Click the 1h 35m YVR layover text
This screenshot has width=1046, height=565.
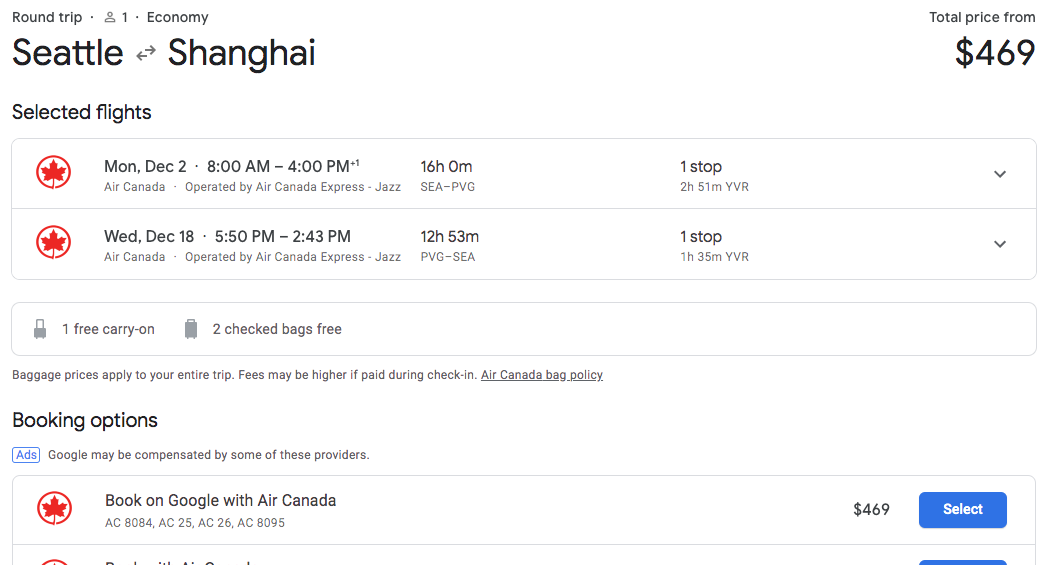tap(714, 257)
